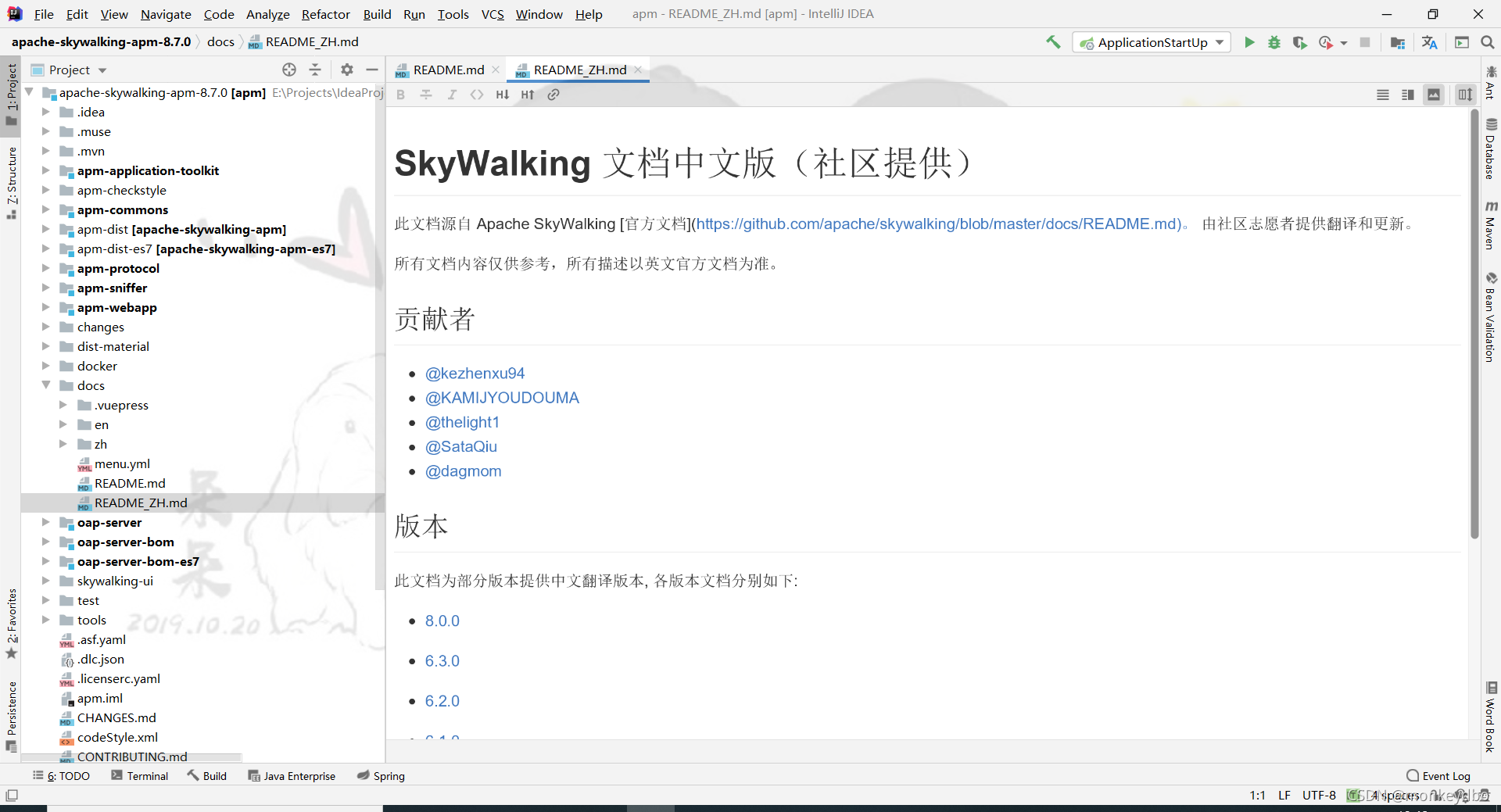Screen dimensions: 1501x812
Task: Expand the .vuepress folder
Action: point(63,405)
